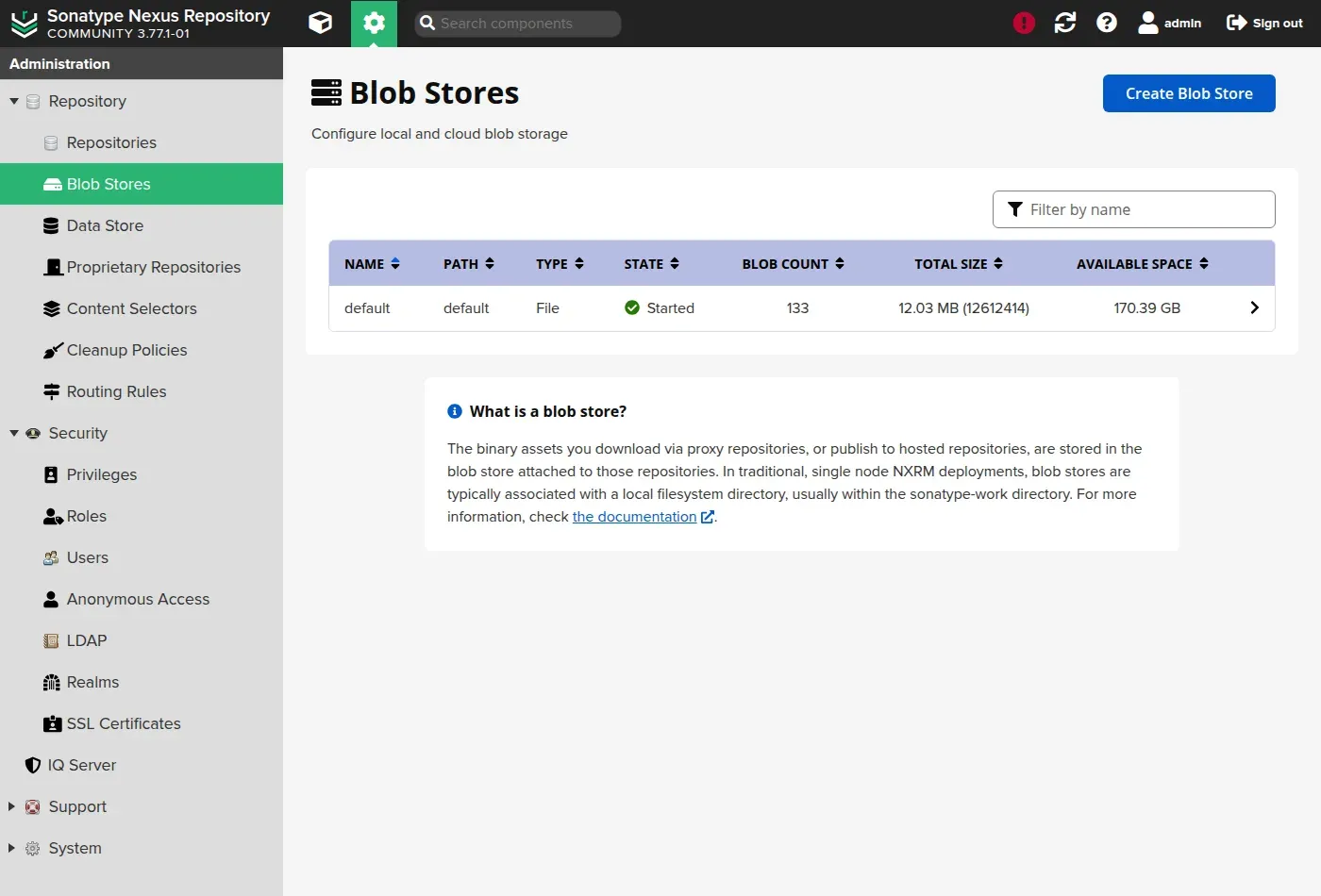The height and width of the screenshot is (896, 1321).
Task: Click the red system status alert icon
Action: [1024, 23]
